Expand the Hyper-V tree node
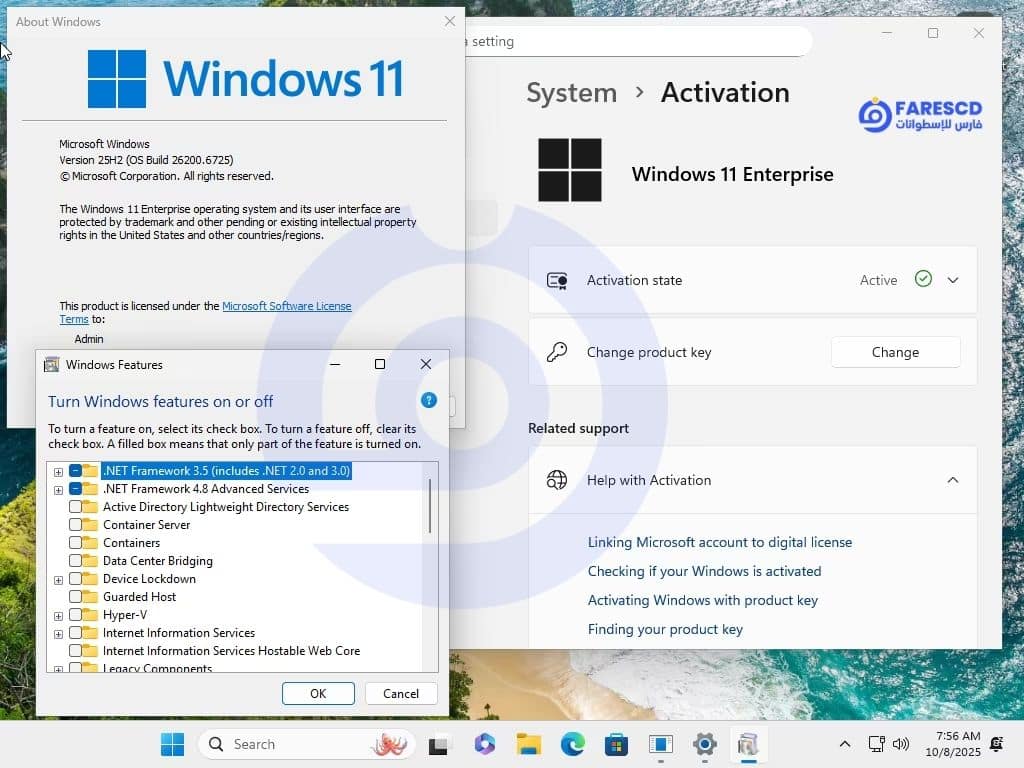This screenshot has width=1024, height=768. coord(58,615)
